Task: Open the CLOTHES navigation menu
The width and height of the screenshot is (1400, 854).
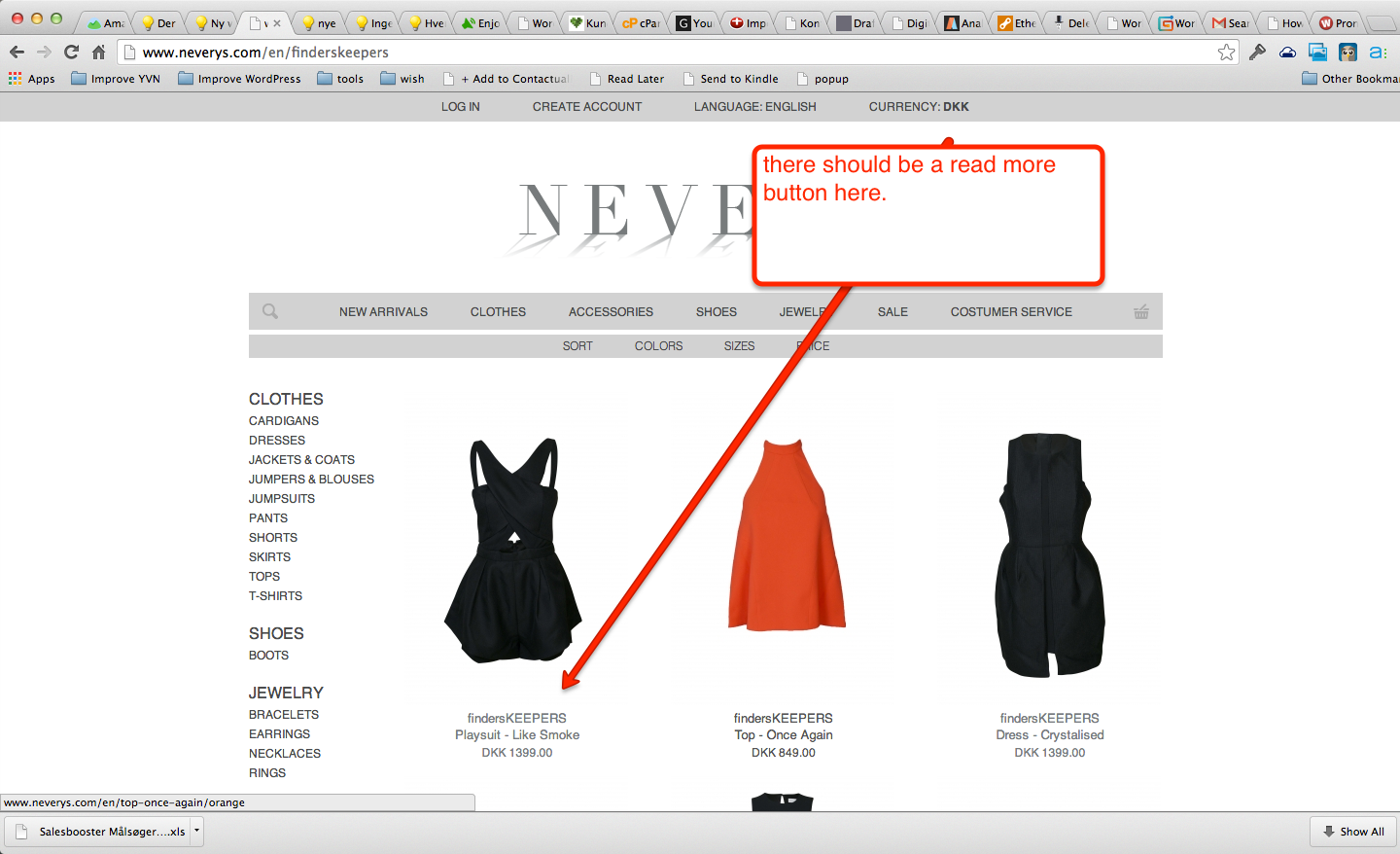Action: point(498,312)
